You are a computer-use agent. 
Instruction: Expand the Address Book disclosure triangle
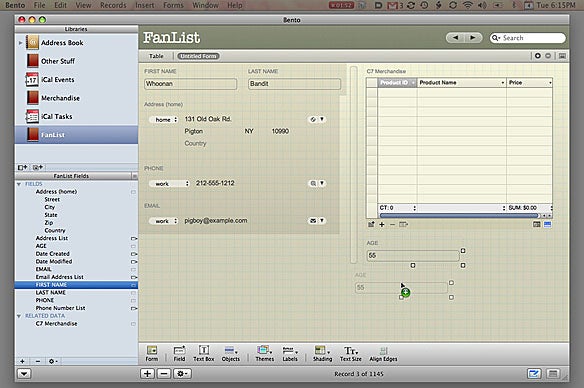[x=20, y=43]
